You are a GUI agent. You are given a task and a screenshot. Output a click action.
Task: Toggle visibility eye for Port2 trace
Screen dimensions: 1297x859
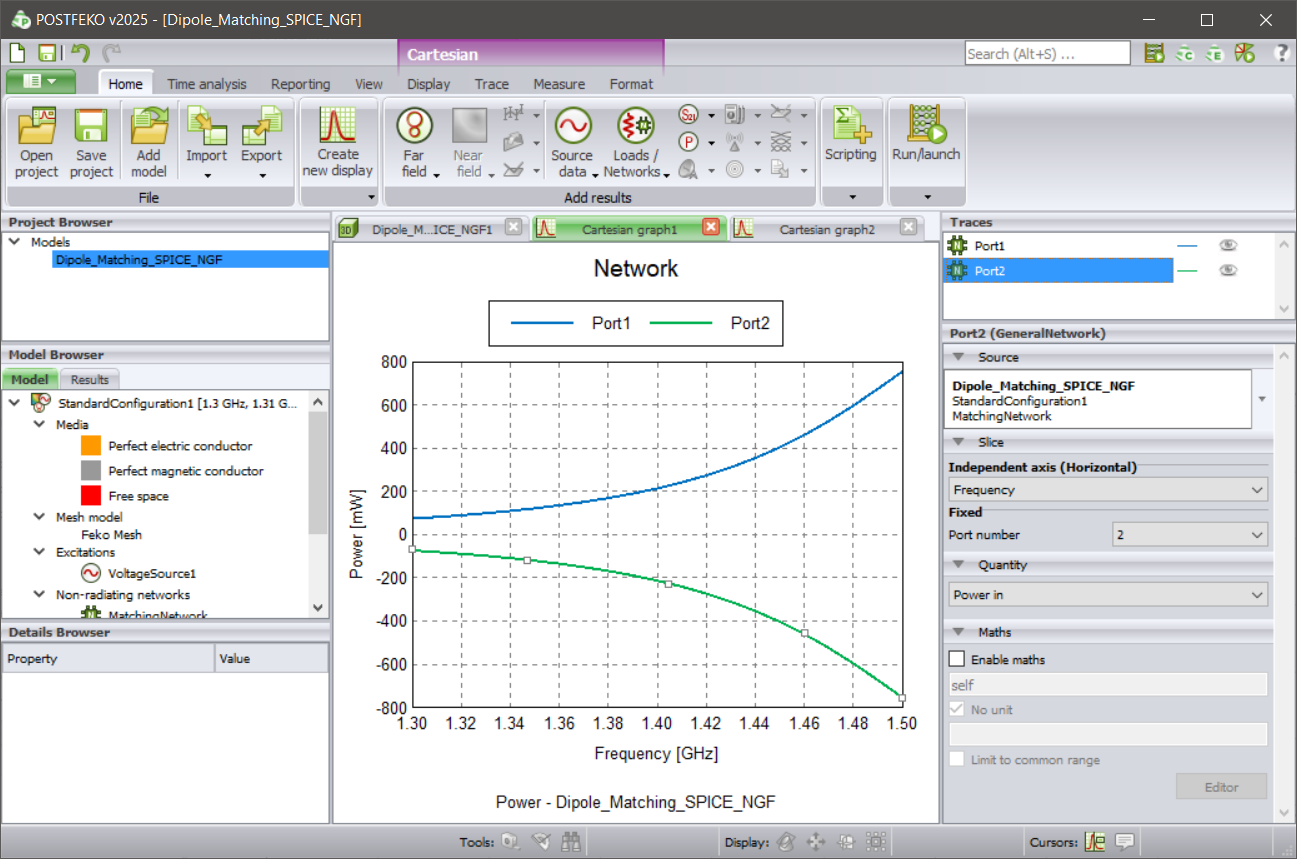[1228, 270]
